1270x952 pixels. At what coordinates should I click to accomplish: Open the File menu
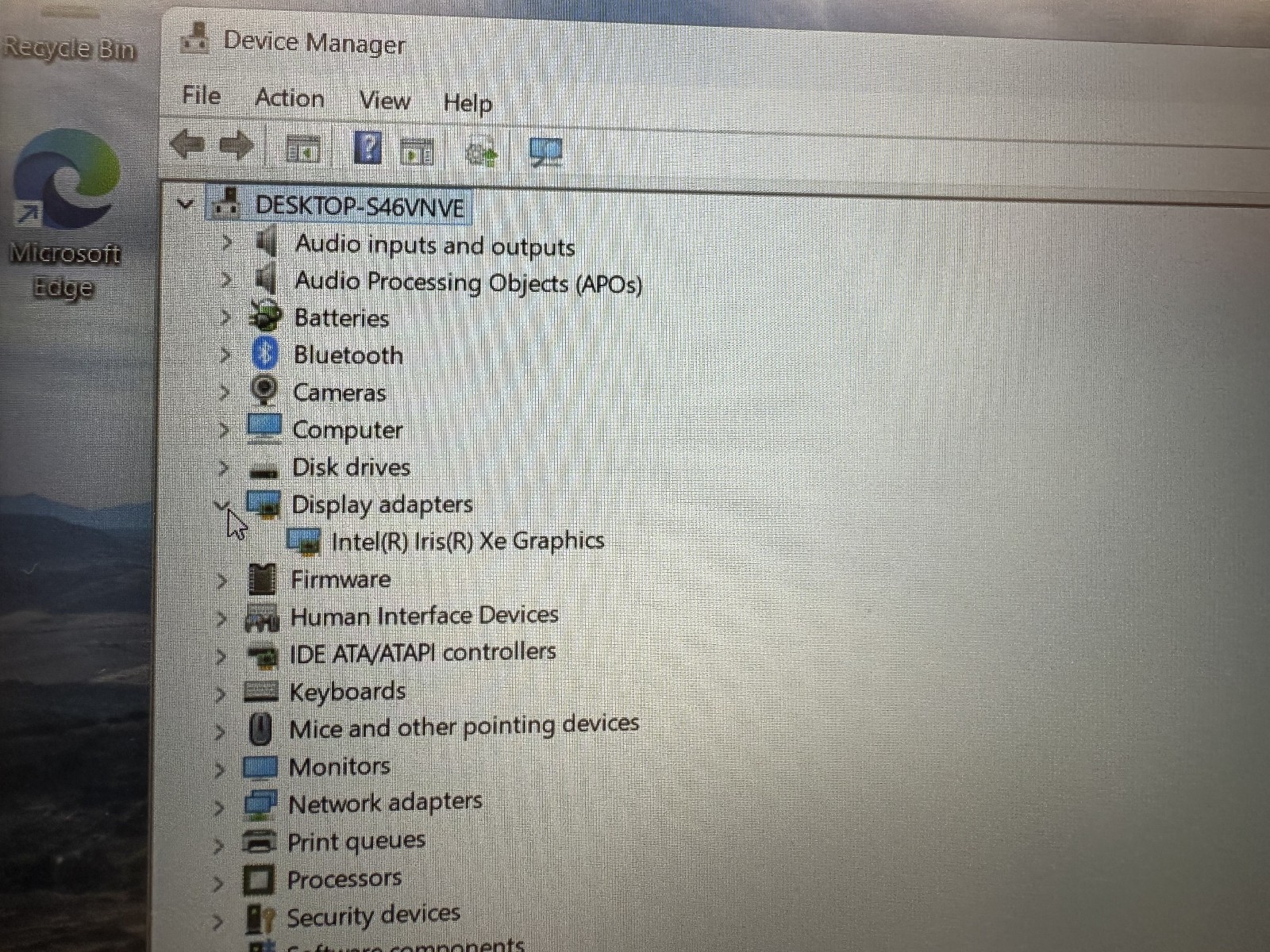tap(201, 95)
